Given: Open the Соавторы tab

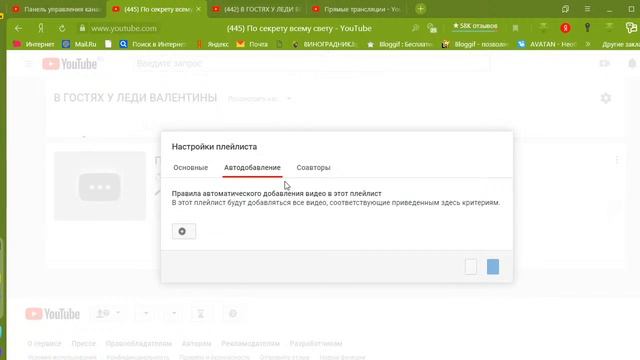Looking at the screenshot, I should [313, 168].
